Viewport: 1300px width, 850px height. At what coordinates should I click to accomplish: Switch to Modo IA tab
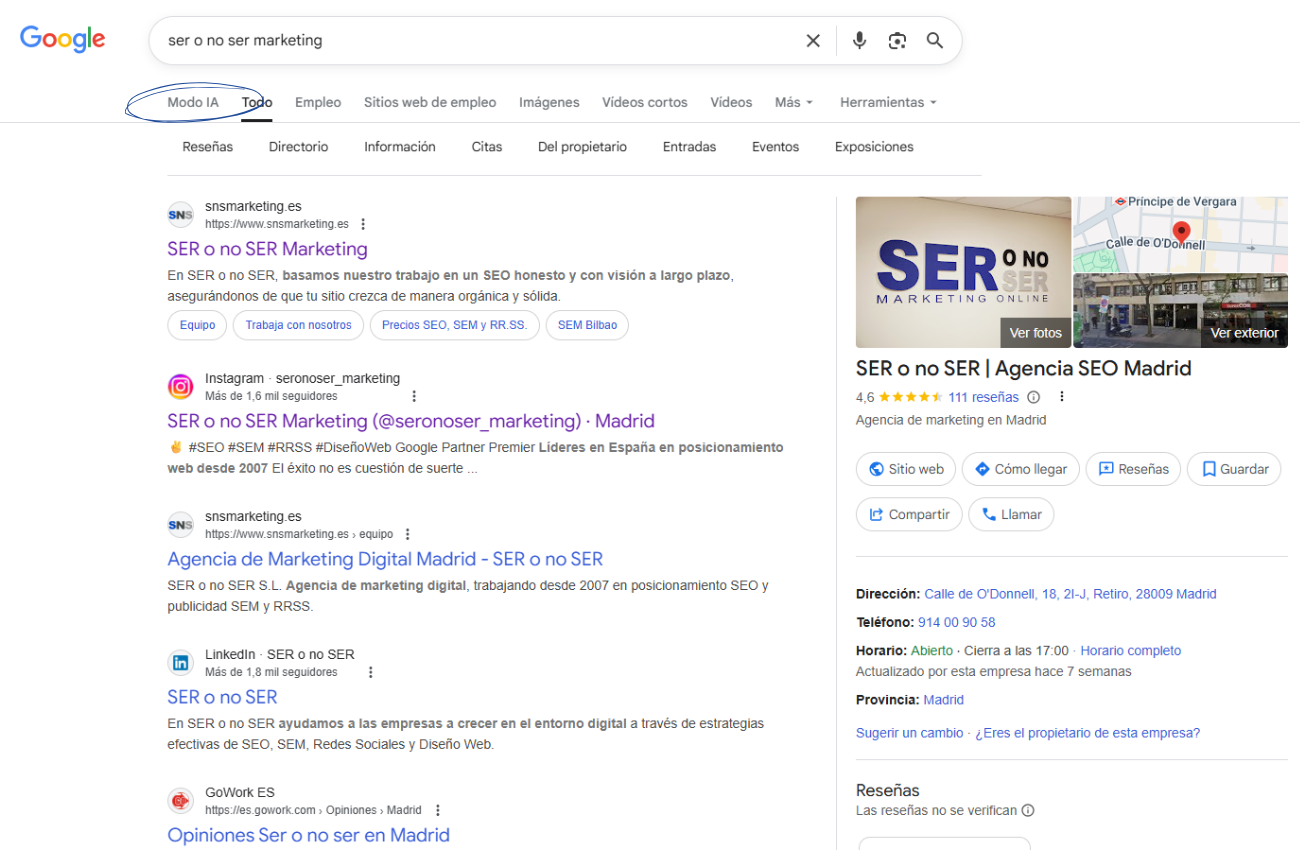tap(193, 102)
